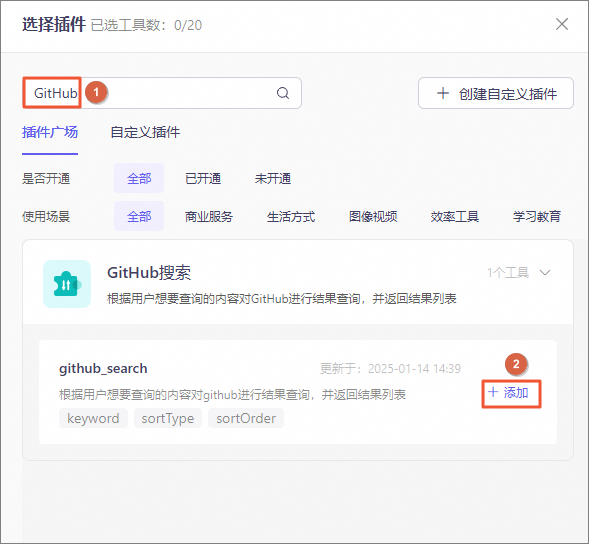Choose the 效率工具 scenario filter
Viewport: 589px width, 544px height.
[x=455, y=216]
